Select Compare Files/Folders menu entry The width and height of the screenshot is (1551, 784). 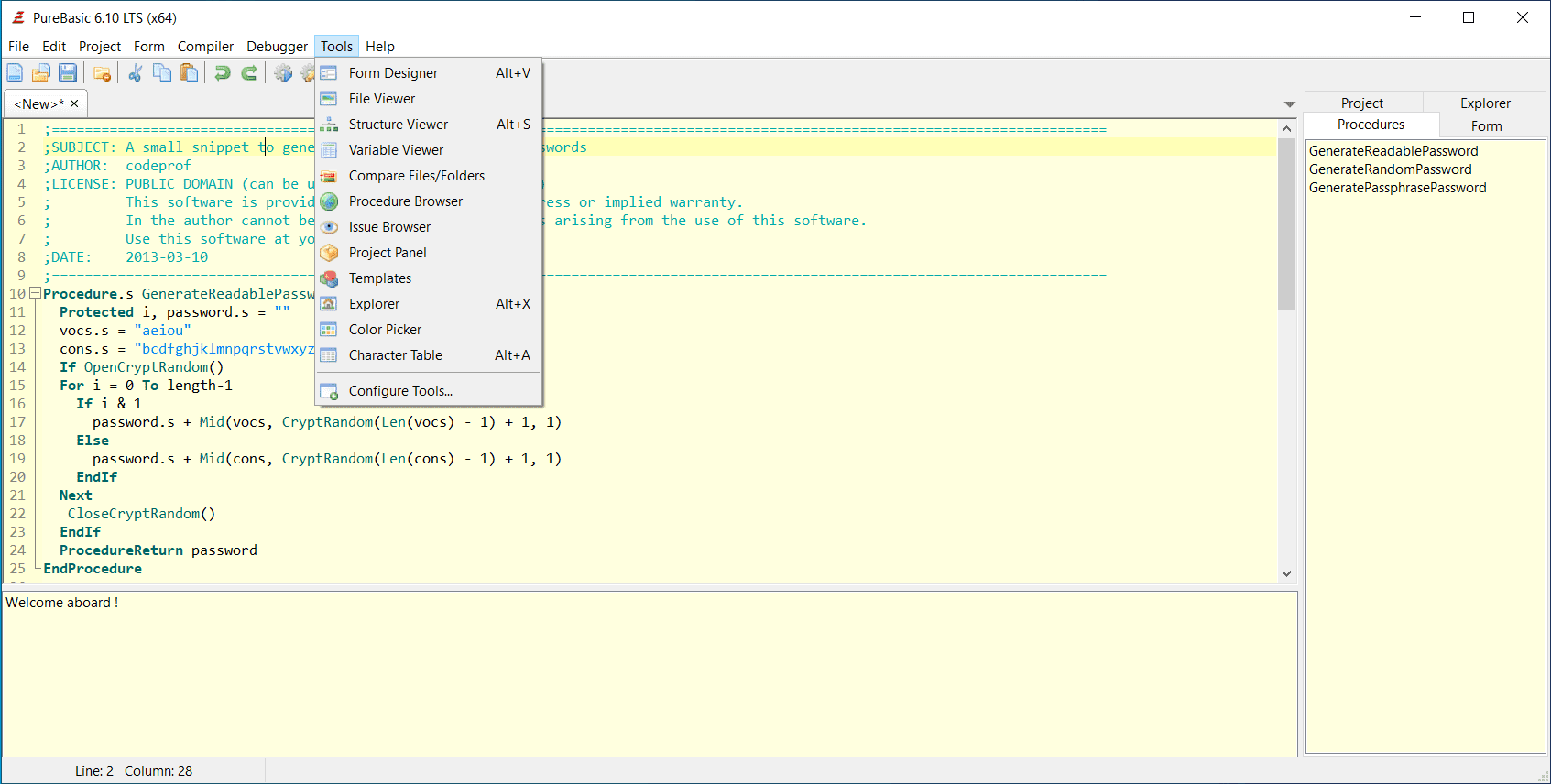[429, 176]
